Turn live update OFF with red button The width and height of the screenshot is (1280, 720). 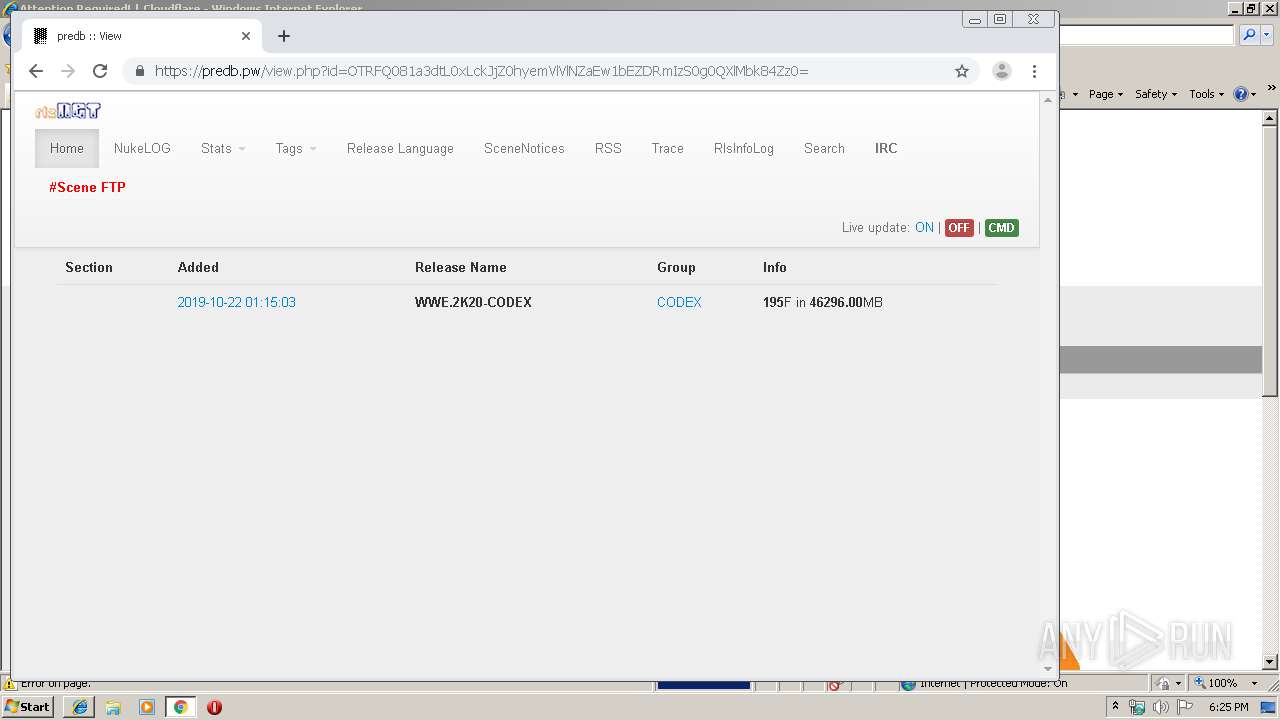point(959,228)
